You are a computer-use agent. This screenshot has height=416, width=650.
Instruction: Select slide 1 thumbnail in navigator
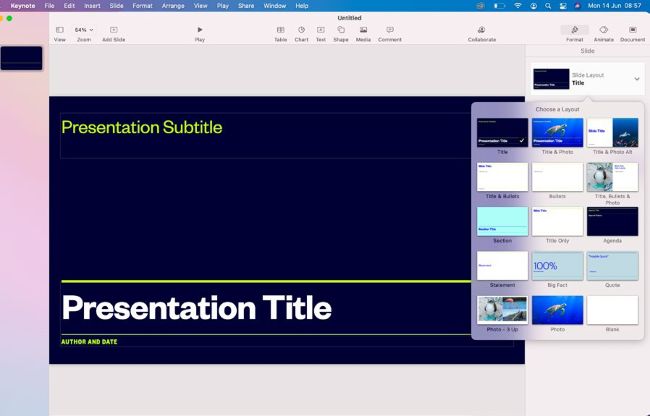pyautogui.click(x=21, y=58)
